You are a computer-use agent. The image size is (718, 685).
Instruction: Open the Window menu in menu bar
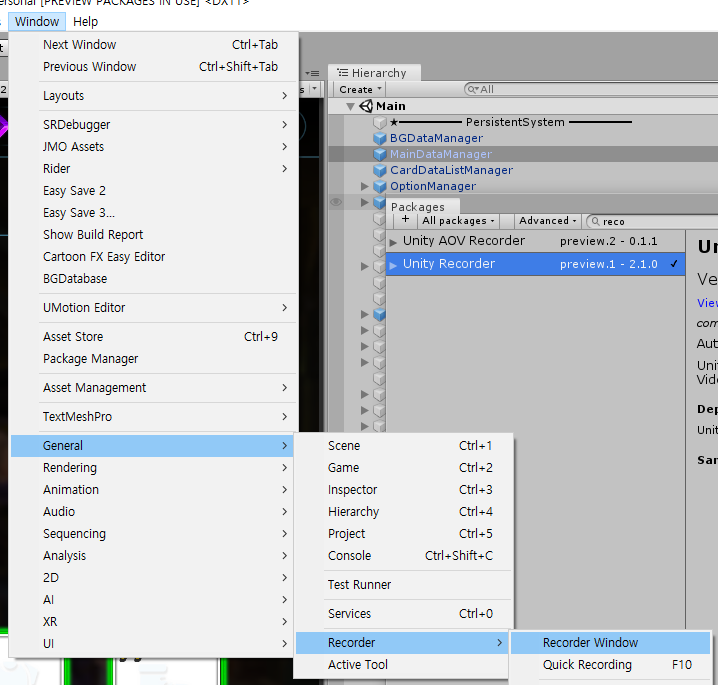(x=37, y=22)
